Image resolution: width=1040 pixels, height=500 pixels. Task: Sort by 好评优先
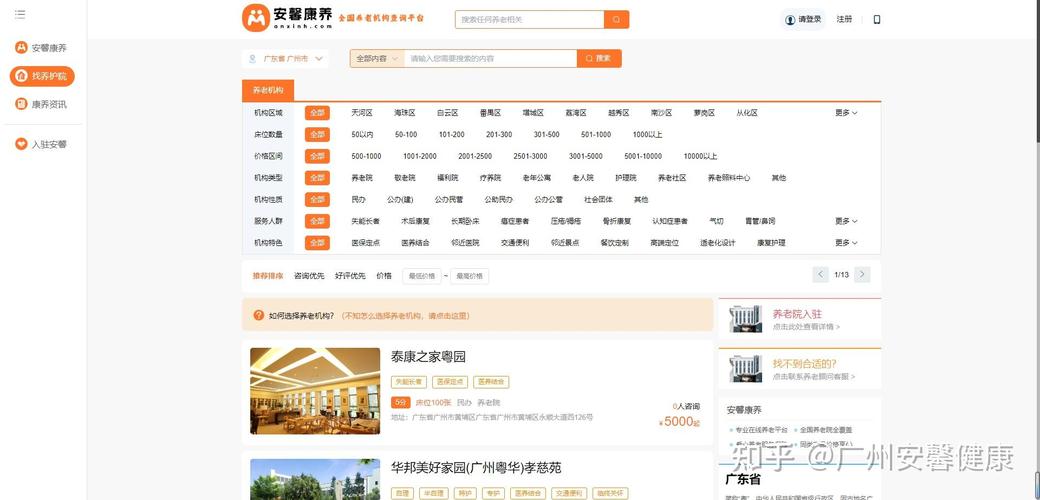350,276
